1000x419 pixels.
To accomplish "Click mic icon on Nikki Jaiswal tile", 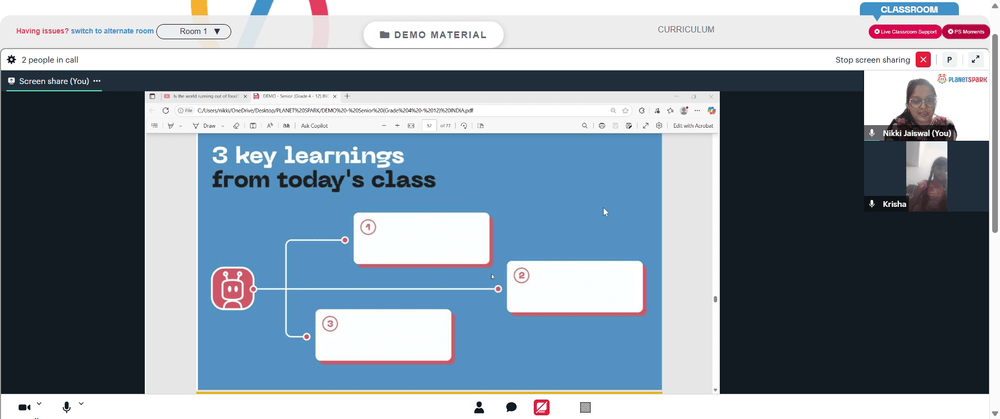I will (872, 133).
